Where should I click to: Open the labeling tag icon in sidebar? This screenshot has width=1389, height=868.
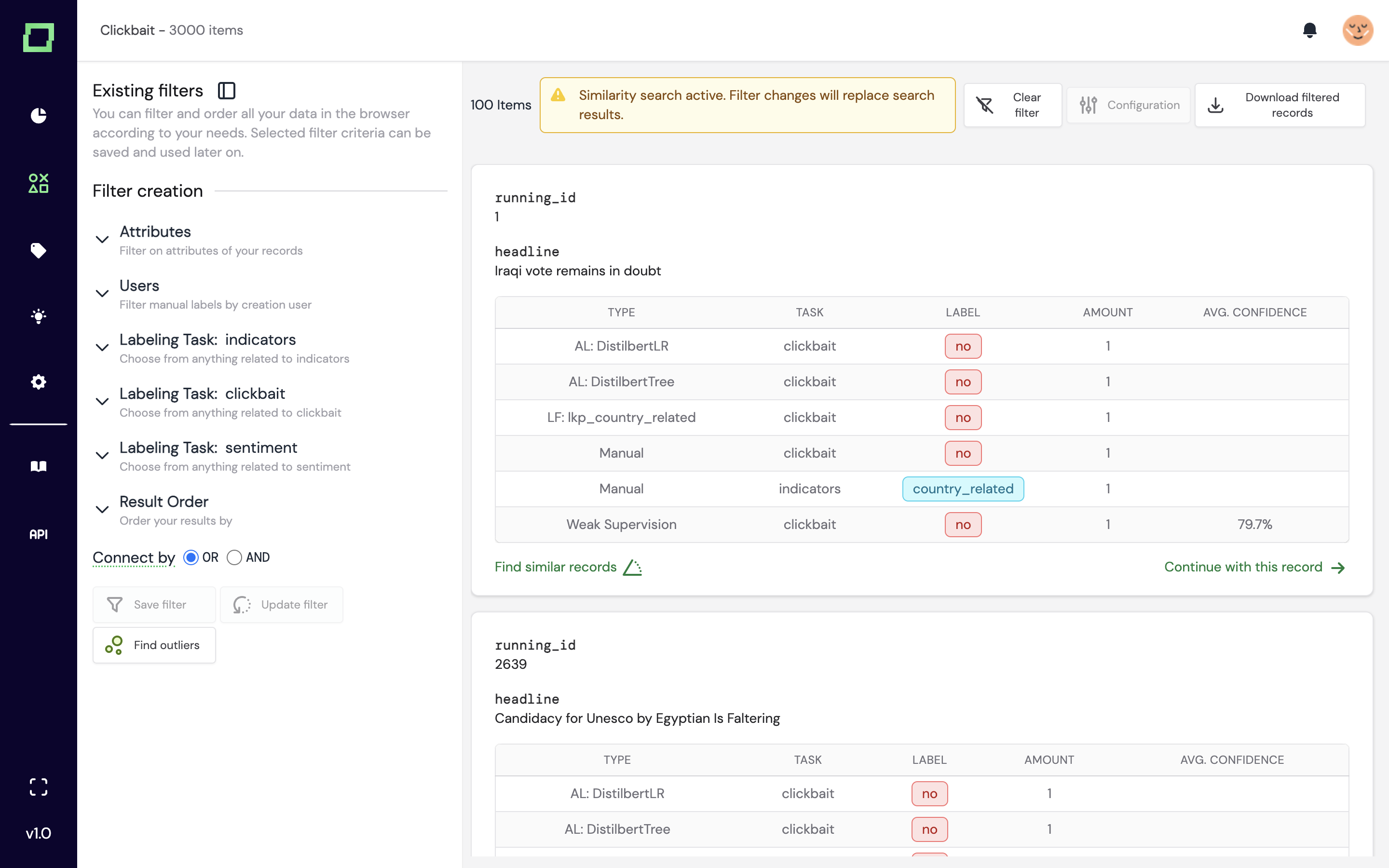(x=39, y=250)
